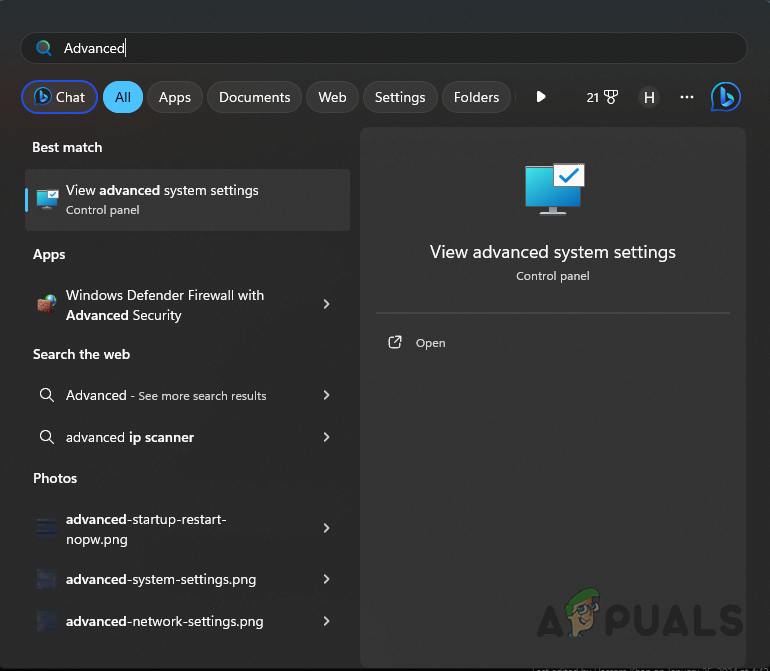Open View advanced system settings best match
The height and width of the screenshot is (671, 770).
(188, 200)
